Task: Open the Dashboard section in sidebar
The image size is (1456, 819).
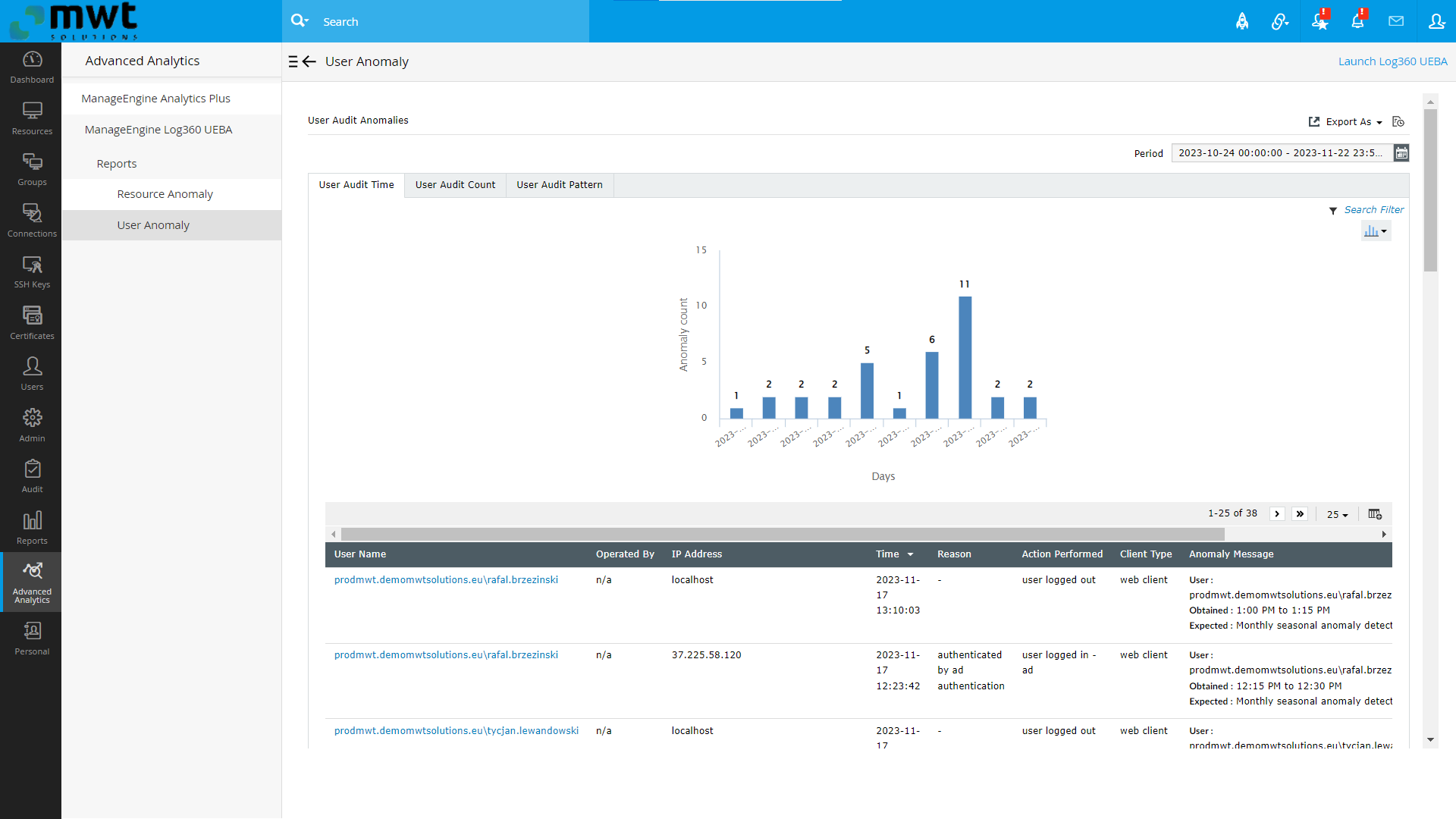Action: 31,67
